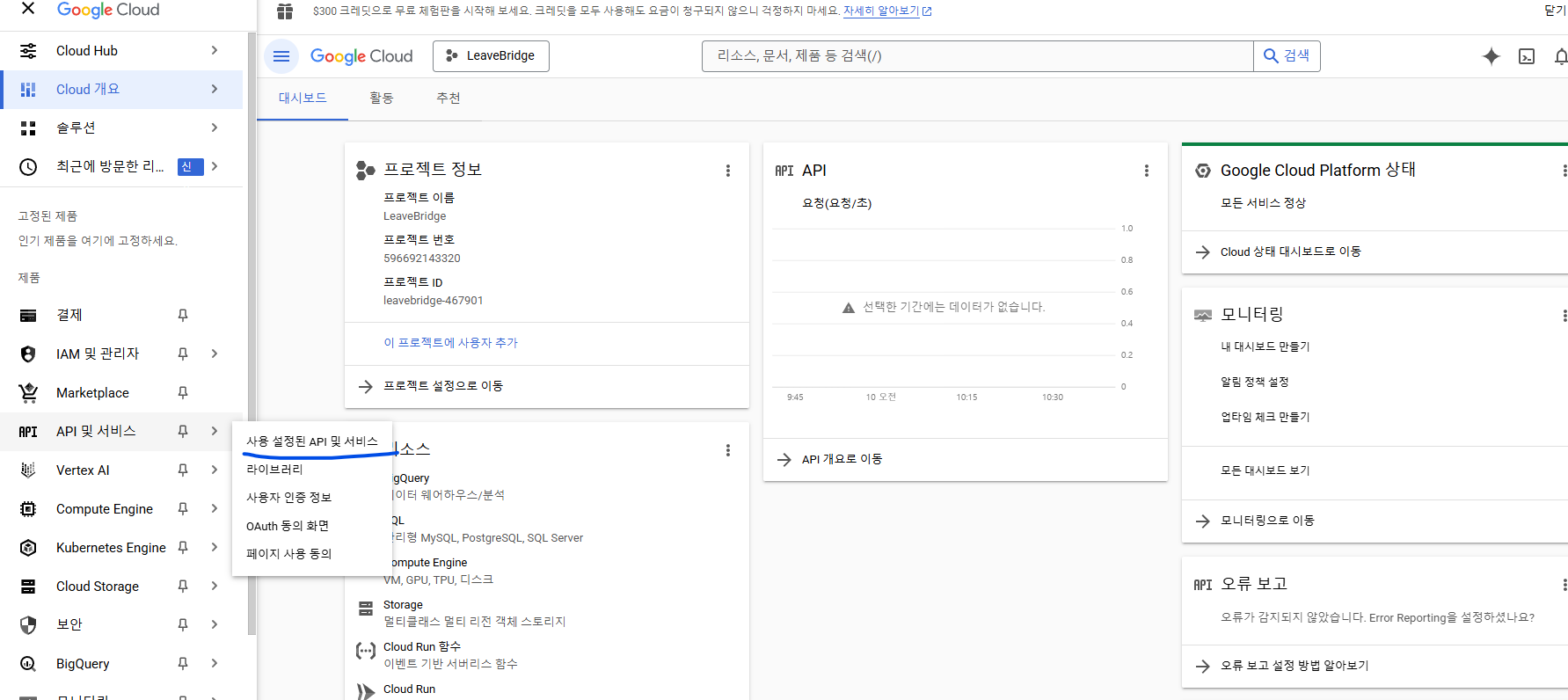Click the Cloud Run 함수 icon
The height and width of the screenshot is (700, 1568).
tap(366, 651)
